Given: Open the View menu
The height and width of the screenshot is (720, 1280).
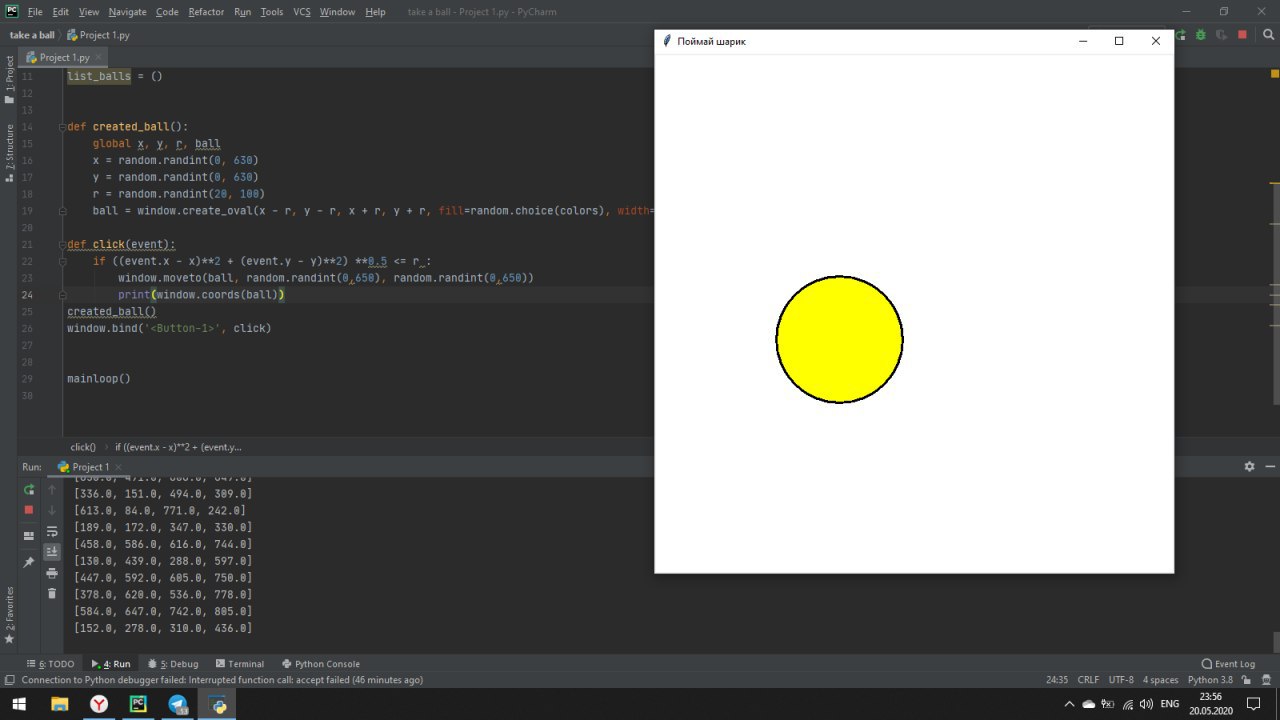Looking at the screenshot, I should pyautogui.click(x=89, y=12).
